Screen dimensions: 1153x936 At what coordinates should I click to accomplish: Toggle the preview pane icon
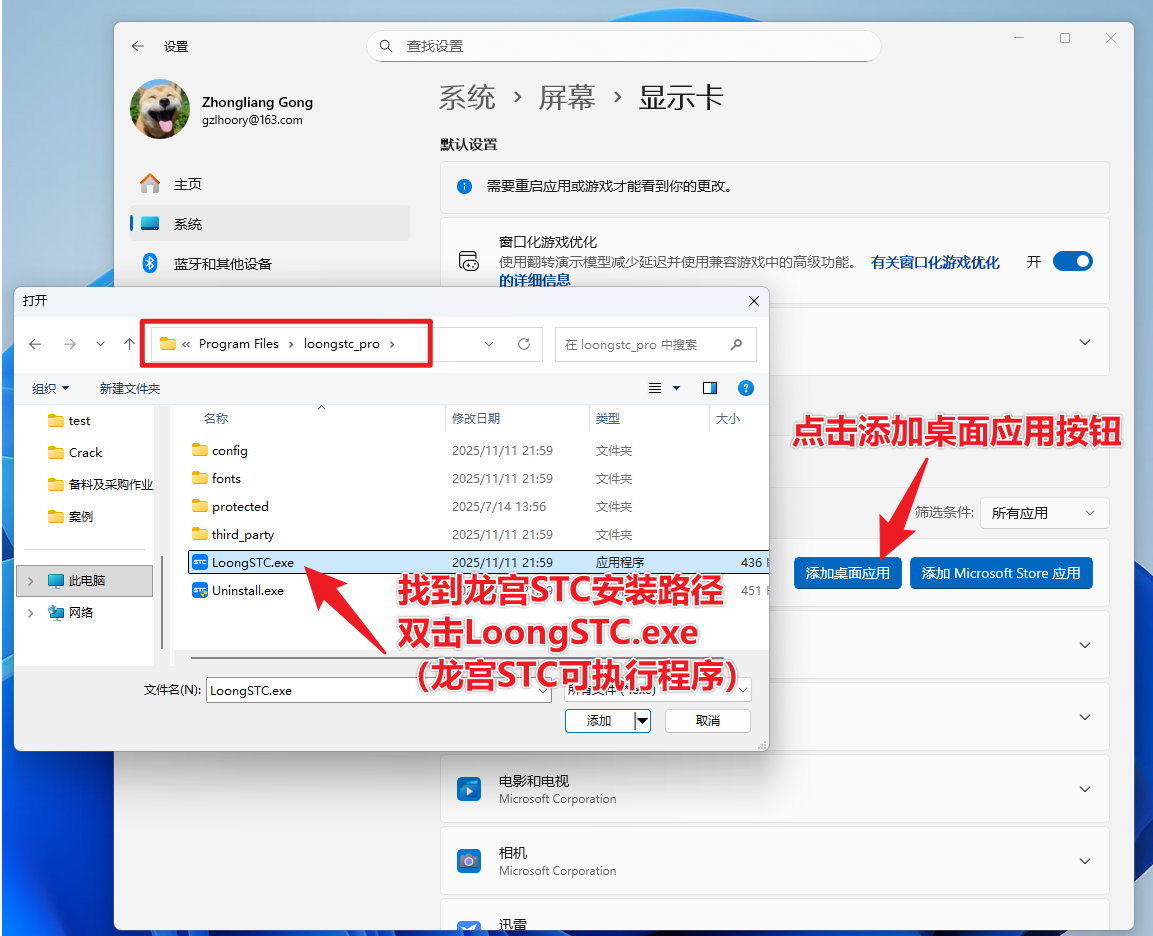710,388
